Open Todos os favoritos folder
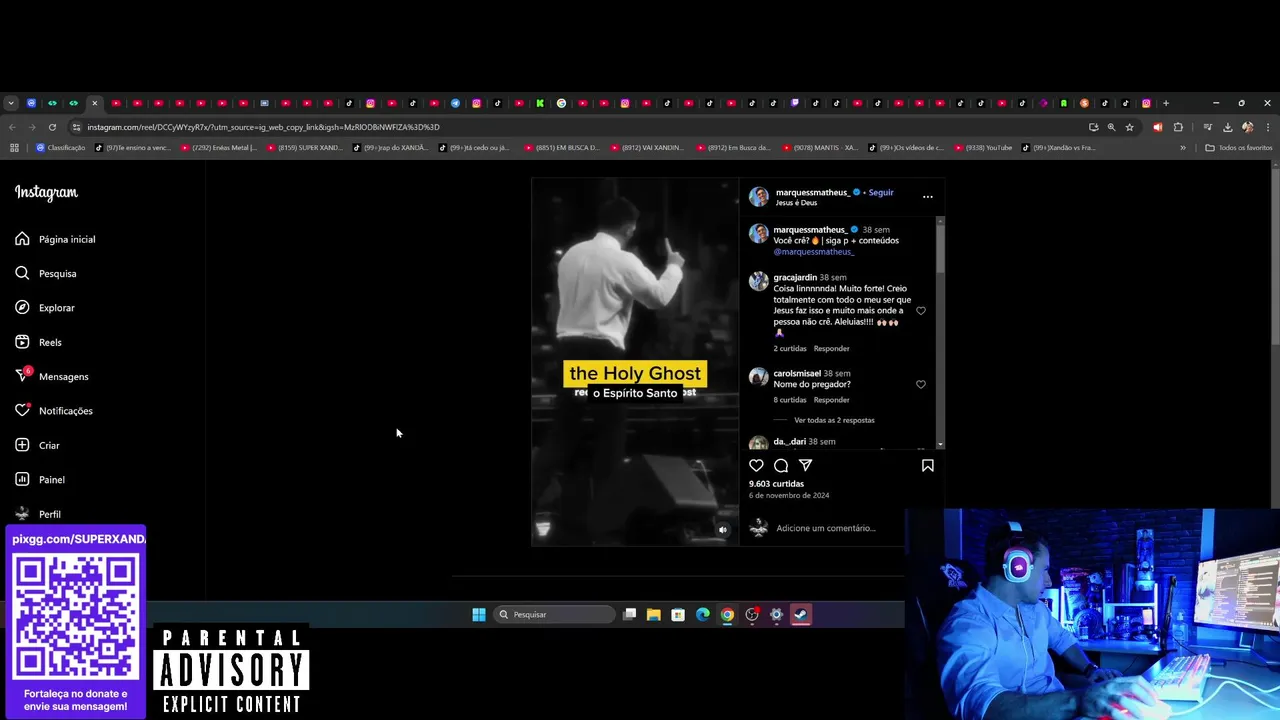Image resolution: width=1280 pixels, height=720 pixels. [x=1239, y=148]
